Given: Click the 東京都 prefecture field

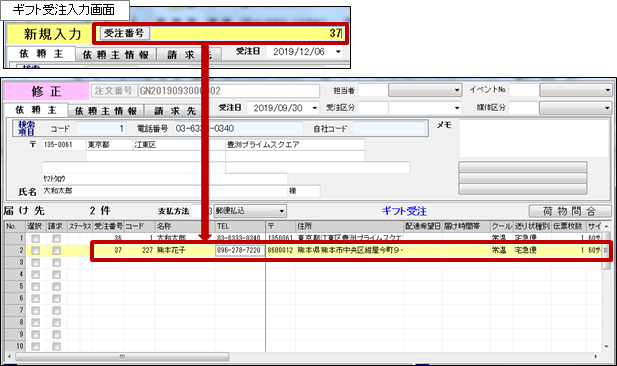Looking at the screenshot, I should click(109, 145).
